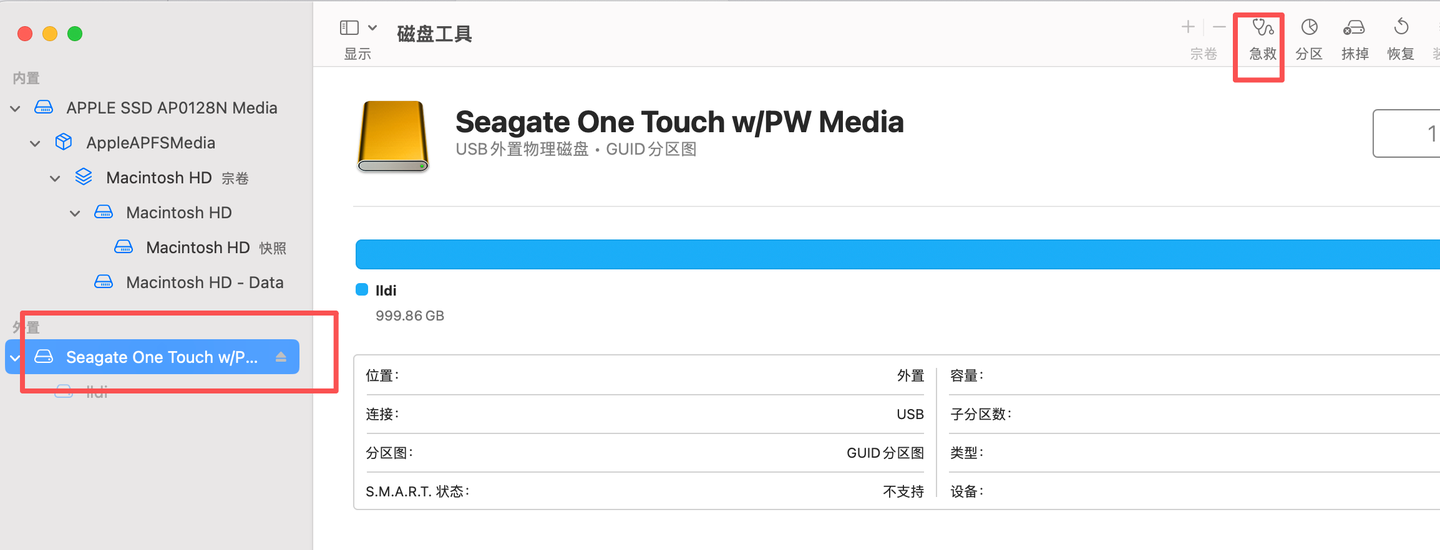Collapse the inner Macintosh HD volume

click(x=75, y=213)
